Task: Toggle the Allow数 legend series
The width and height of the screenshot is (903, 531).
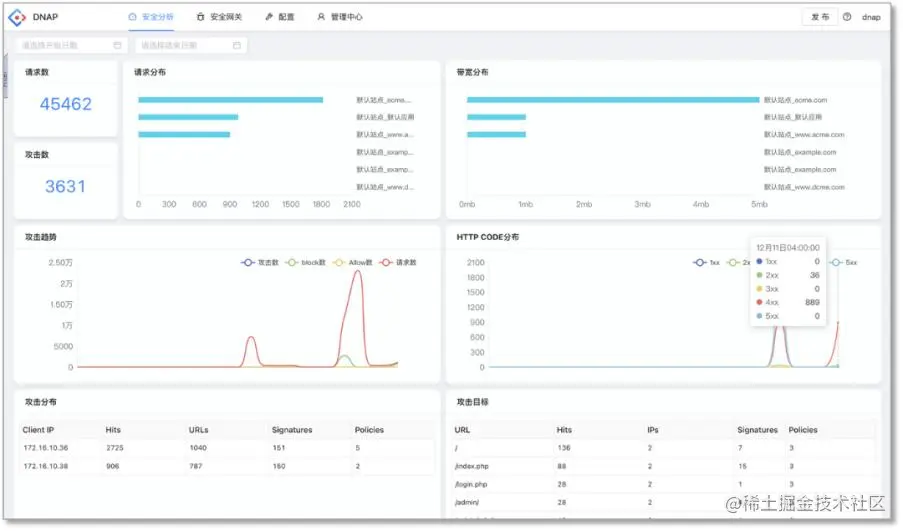Action: click(x=352, y=263)
